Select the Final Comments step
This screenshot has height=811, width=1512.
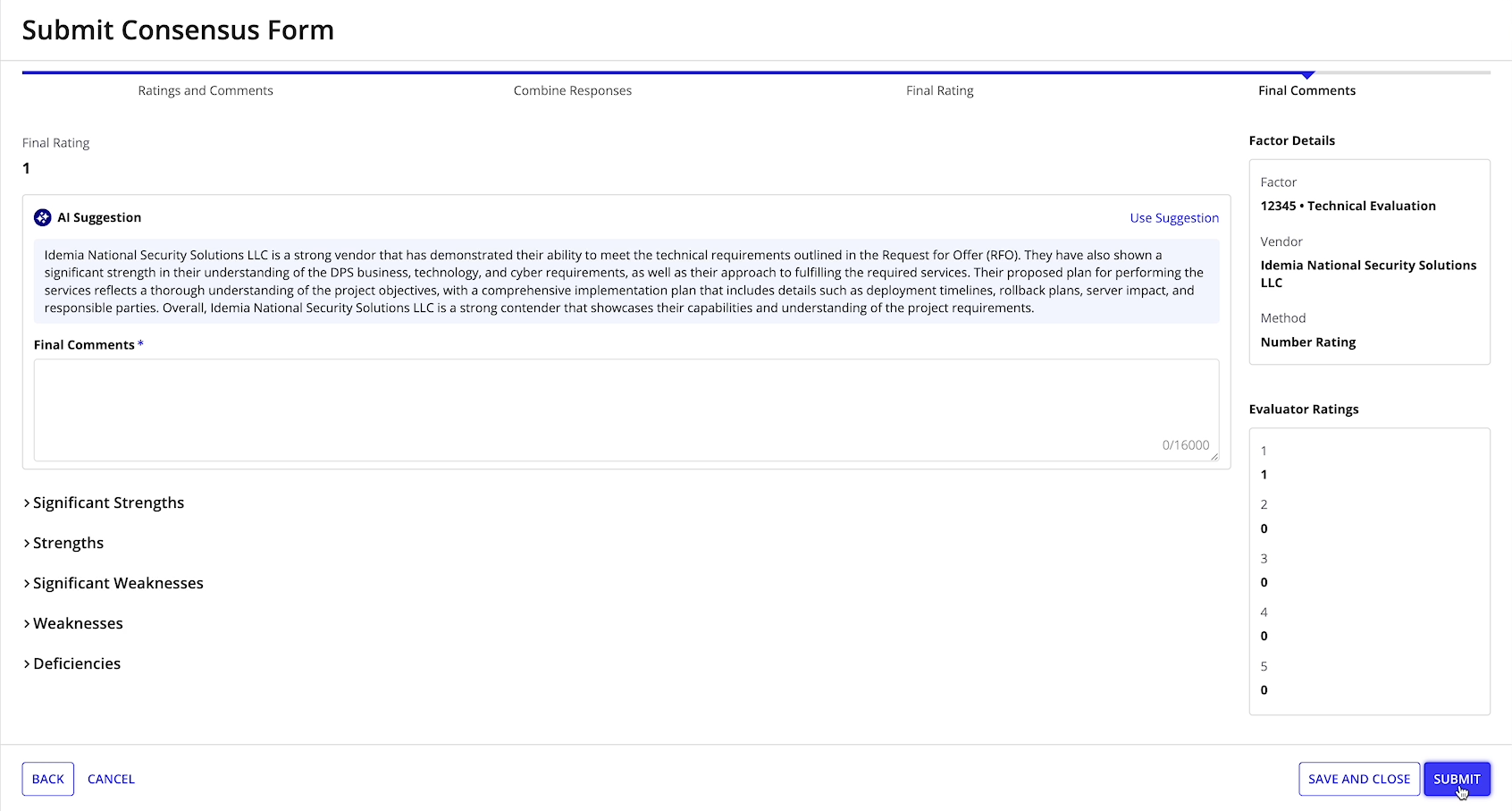(x=1307, y=90)
